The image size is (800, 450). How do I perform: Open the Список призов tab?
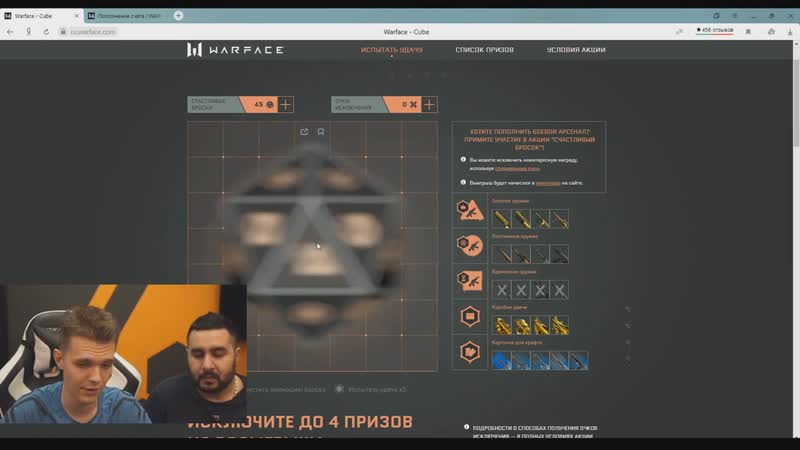[484, 50]
